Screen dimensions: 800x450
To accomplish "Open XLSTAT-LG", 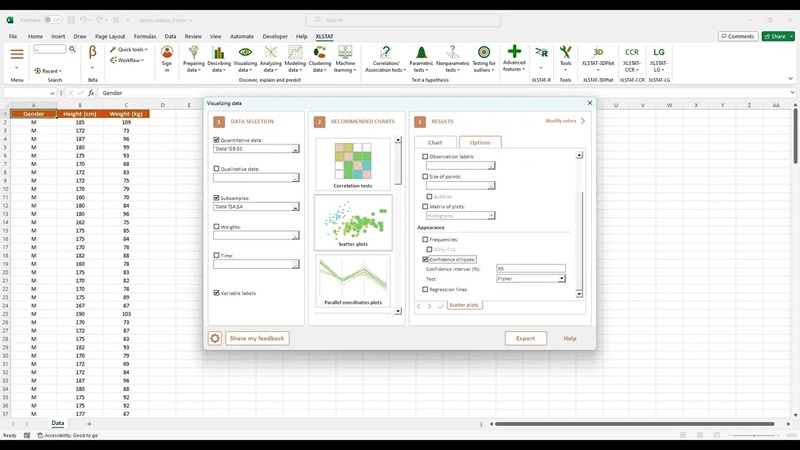I will click(x=659, y=59).
